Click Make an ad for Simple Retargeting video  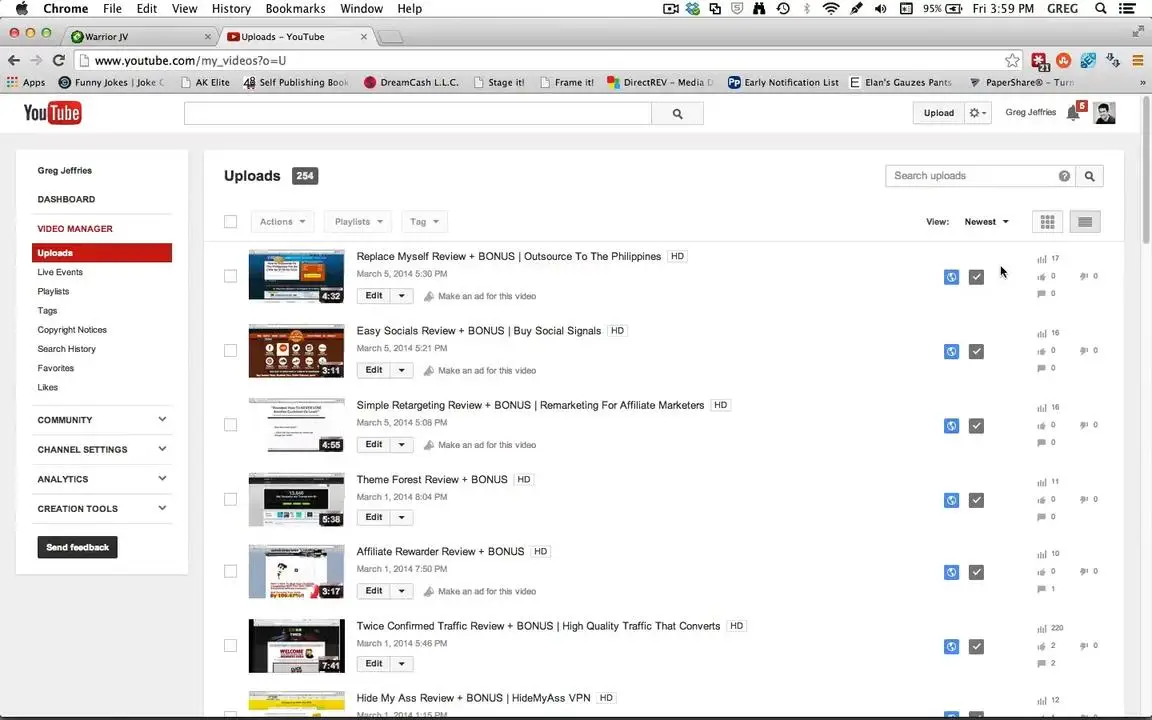(480, 445)
